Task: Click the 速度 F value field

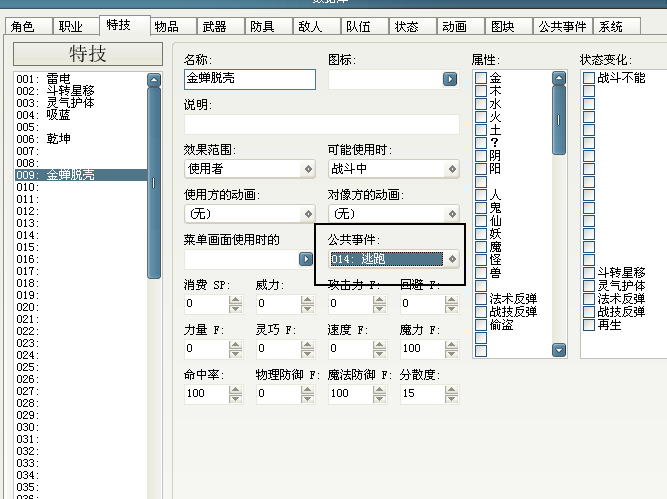Action: coord(351,348)
